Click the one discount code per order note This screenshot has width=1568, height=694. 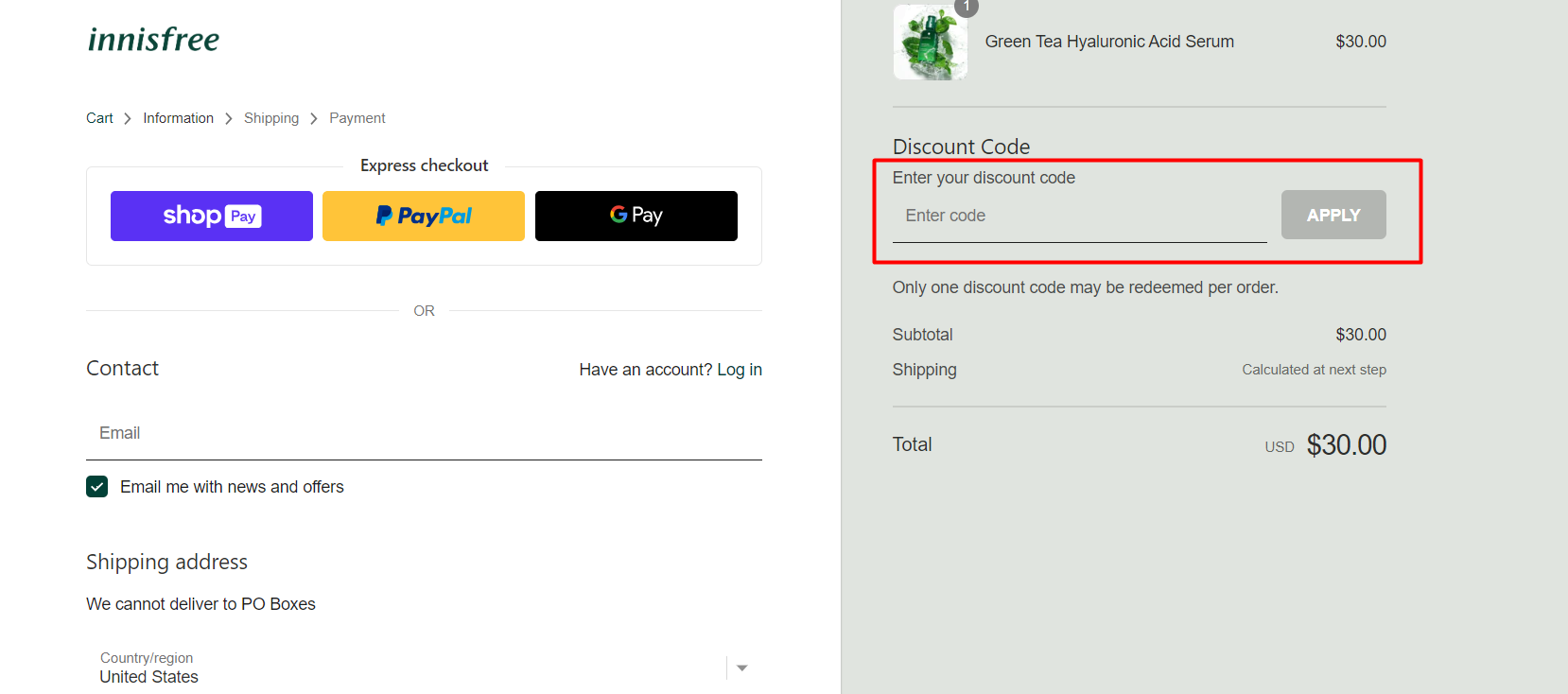(x=1086, y=287)
